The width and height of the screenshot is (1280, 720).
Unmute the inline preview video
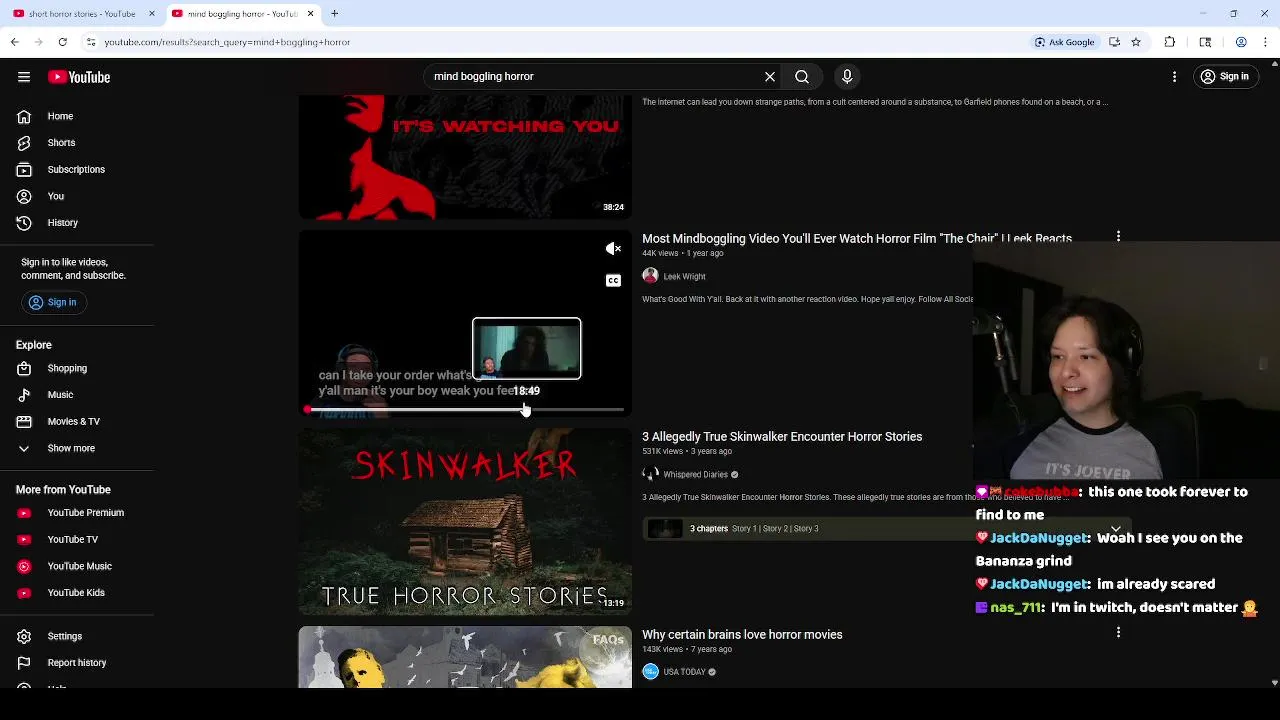(x=613, y=249)
